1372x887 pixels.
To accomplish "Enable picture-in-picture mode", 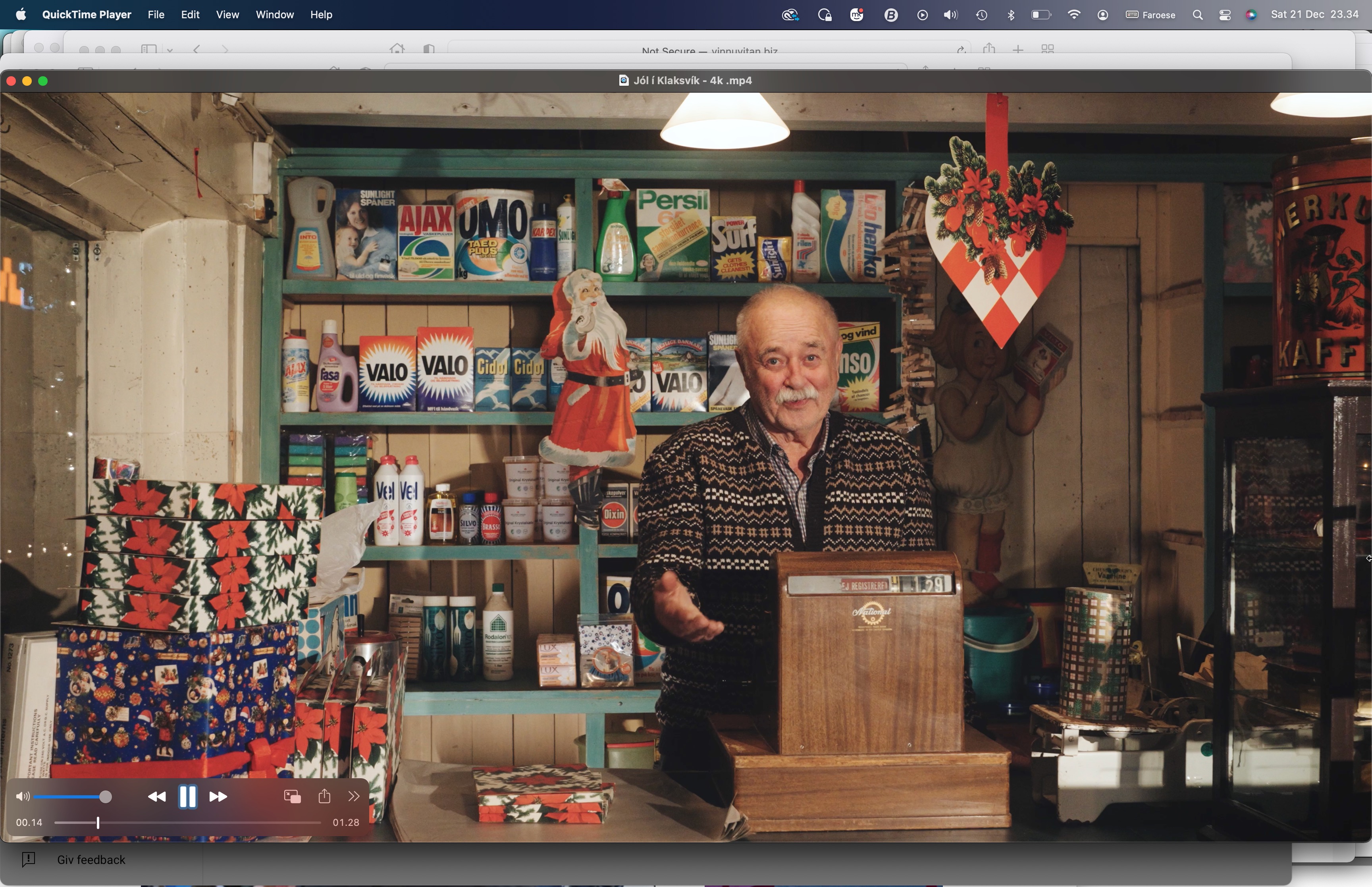I will pos(293,796).
